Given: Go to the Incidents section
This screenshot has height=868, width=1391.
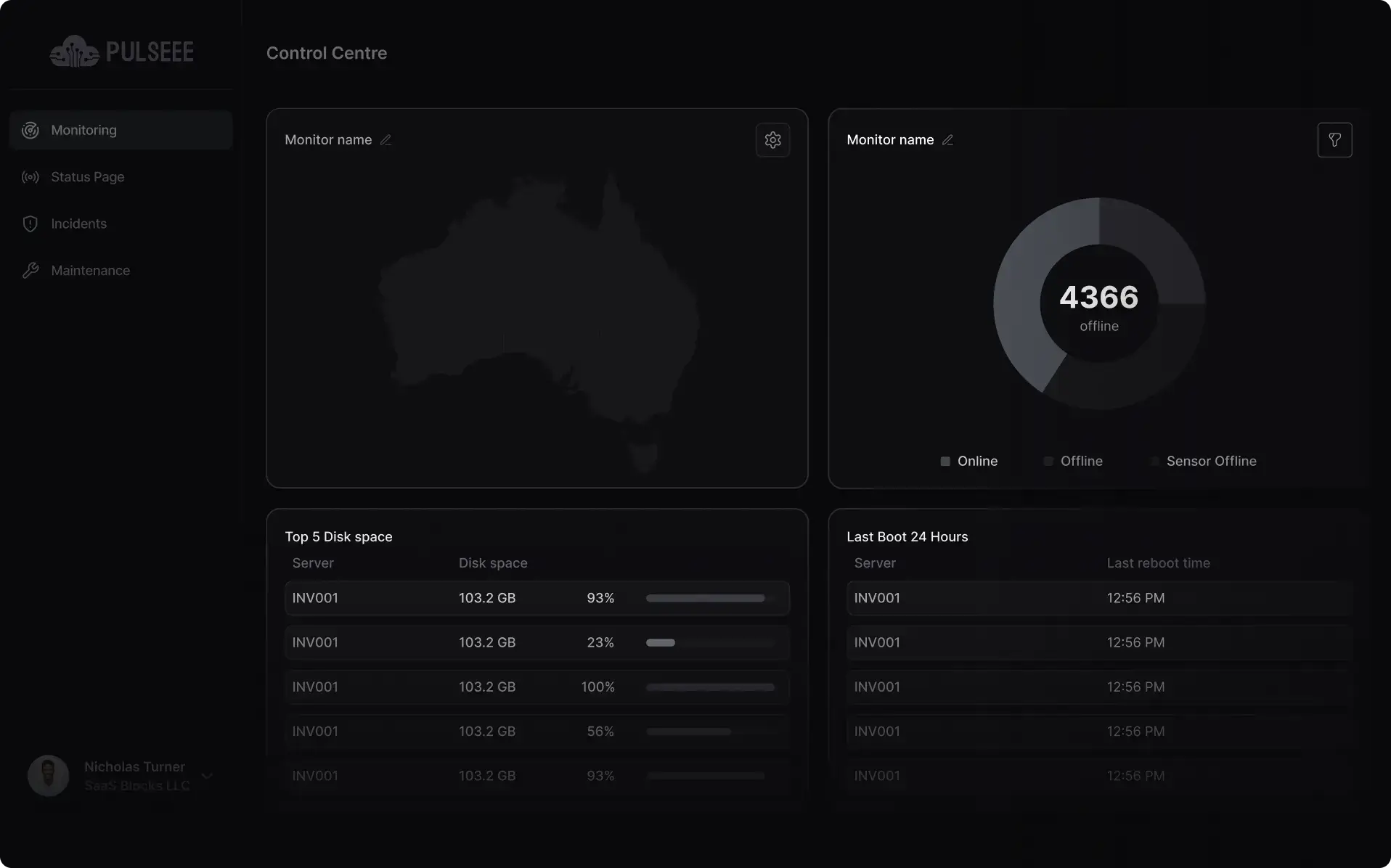Looking at the screenshot, I should click(x=78, y=224).
